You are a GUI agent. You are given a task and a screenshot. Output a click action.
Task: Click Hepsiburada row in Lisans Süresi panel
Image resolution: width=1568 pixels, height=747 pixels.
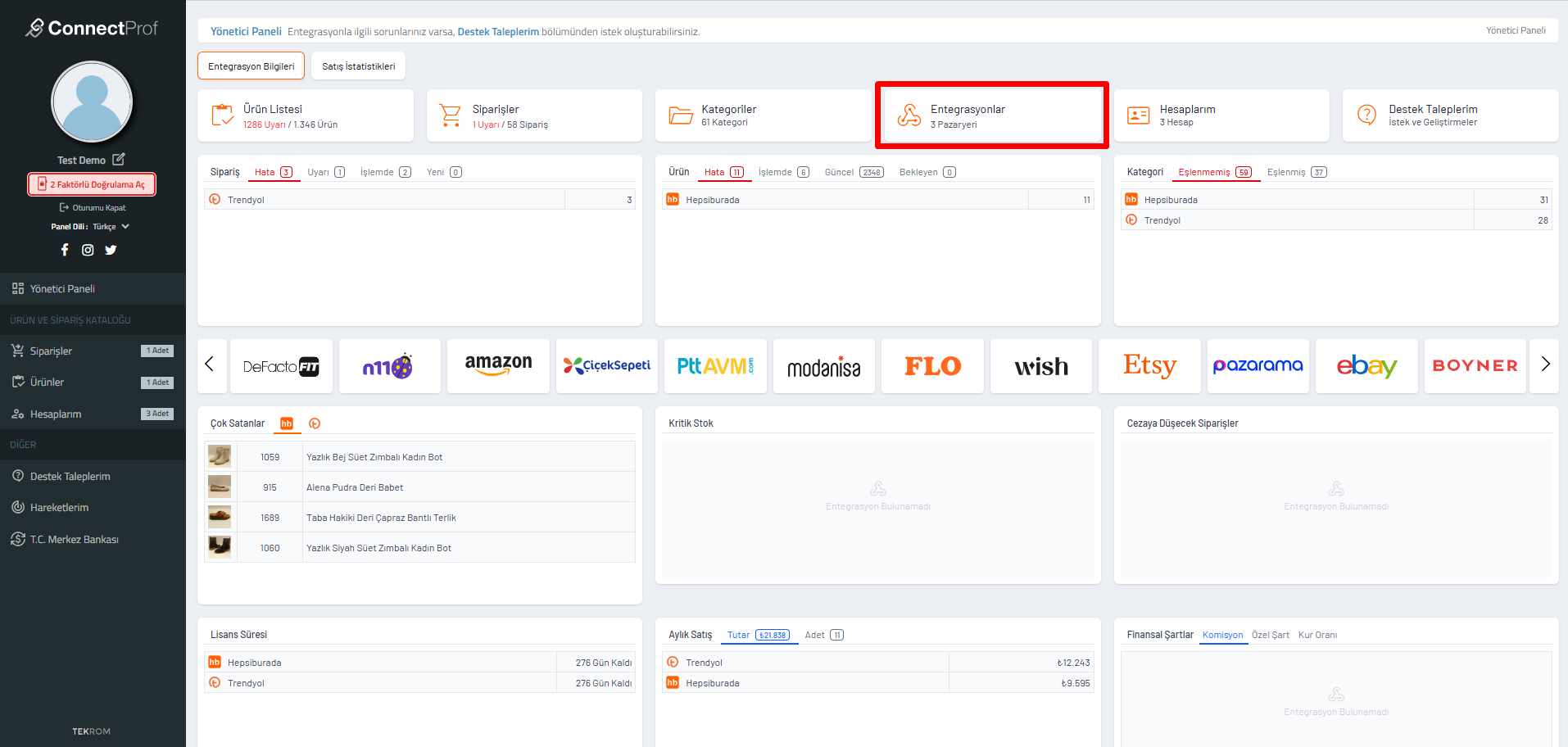pos(419,662)
